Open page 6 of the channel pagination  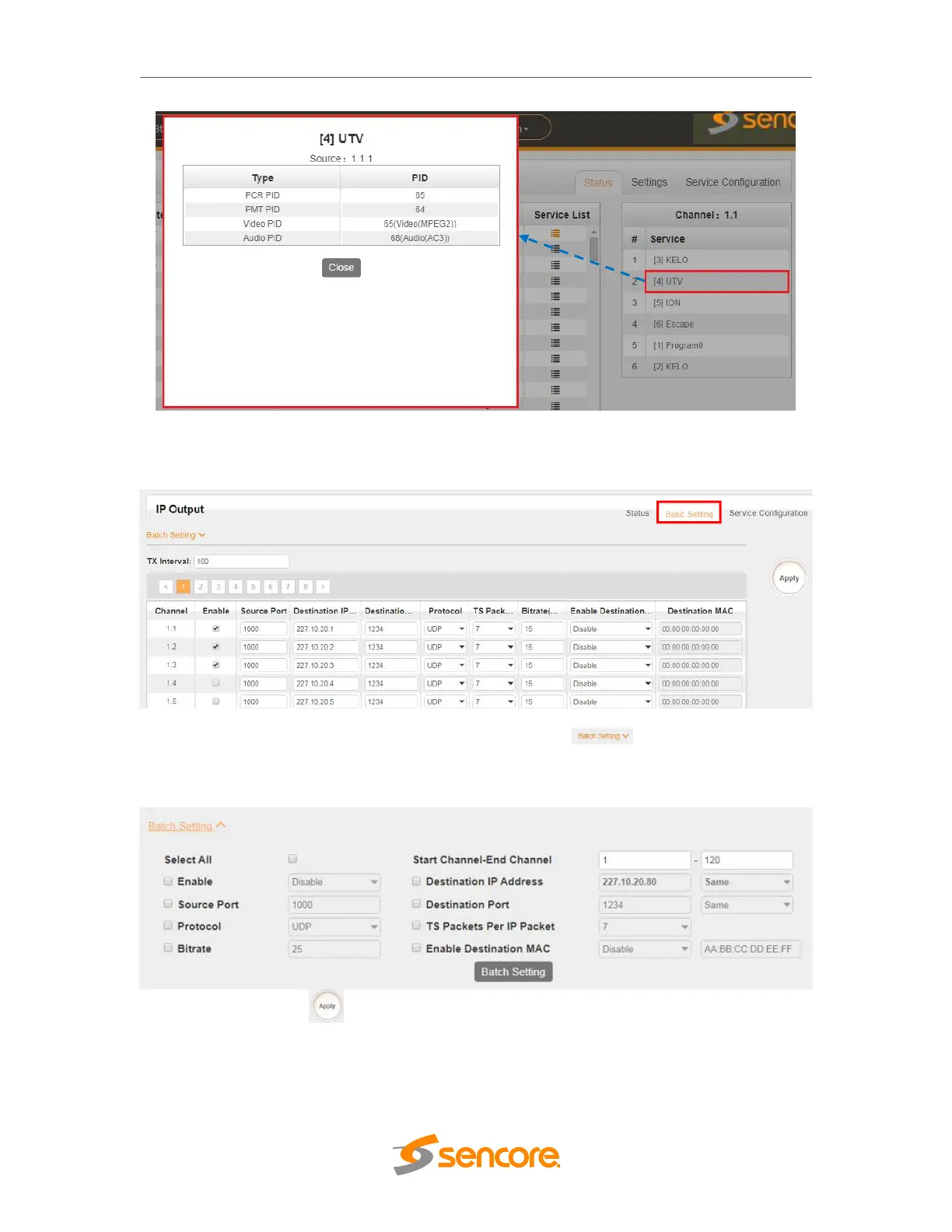[271, 586]
